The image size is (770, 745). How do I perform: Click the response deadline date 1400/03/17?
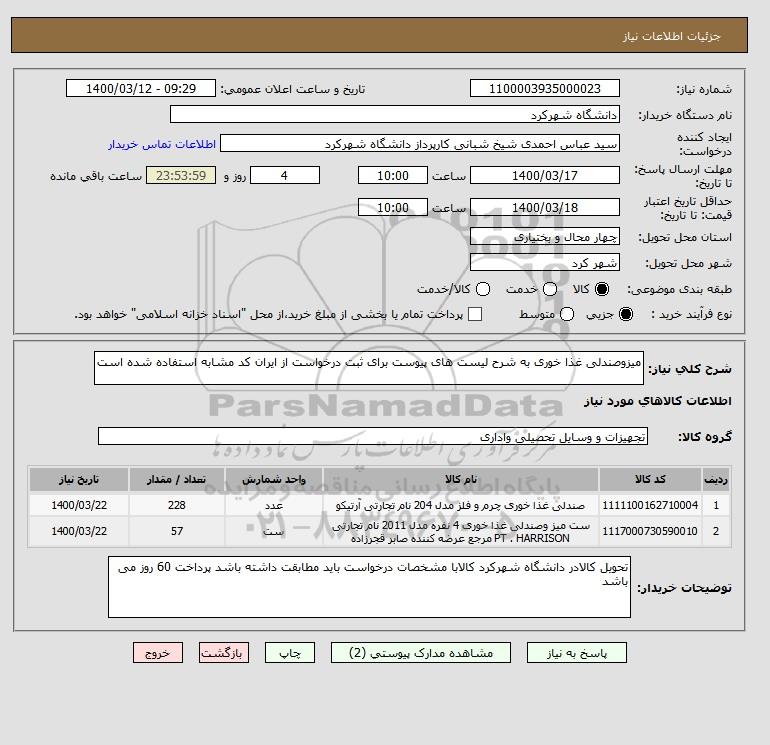545,175
